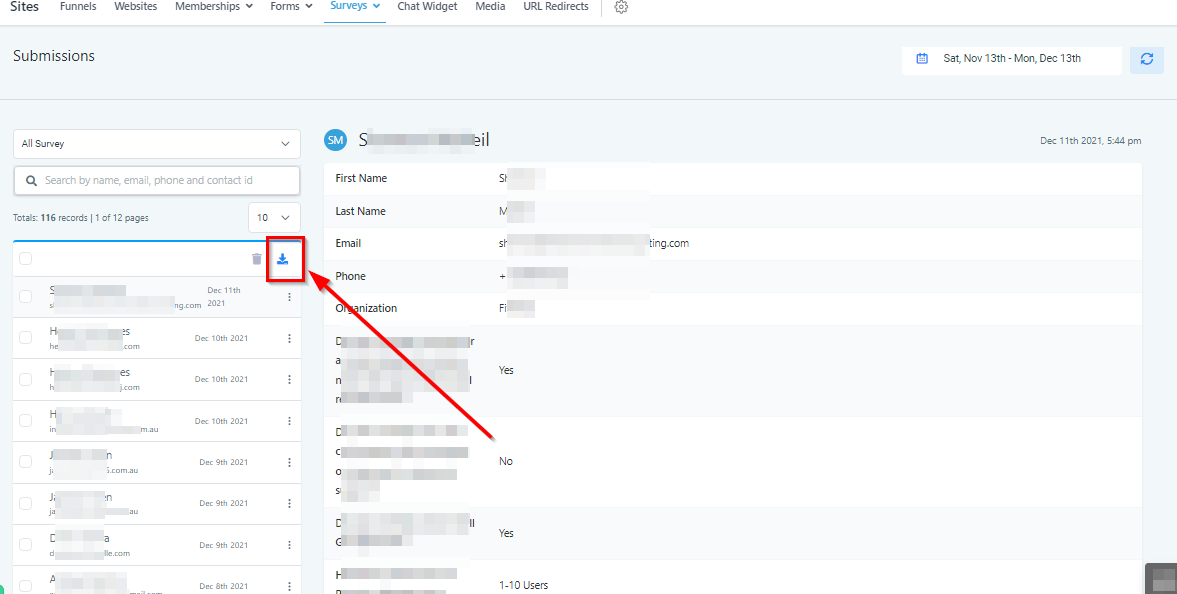1177x594 pixels.
Task: Check the Dec 8th 2021 submission checkbox
Action: tap(26, 586)
